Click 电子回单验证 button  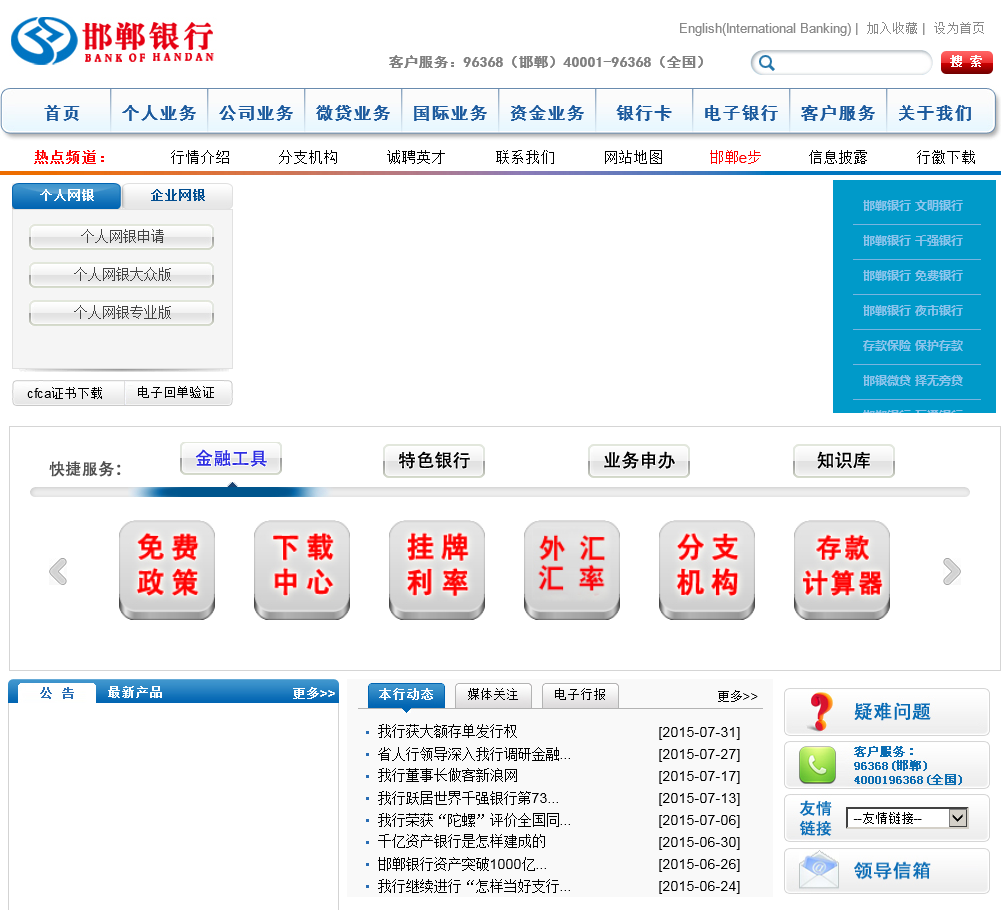pos(177,393)
